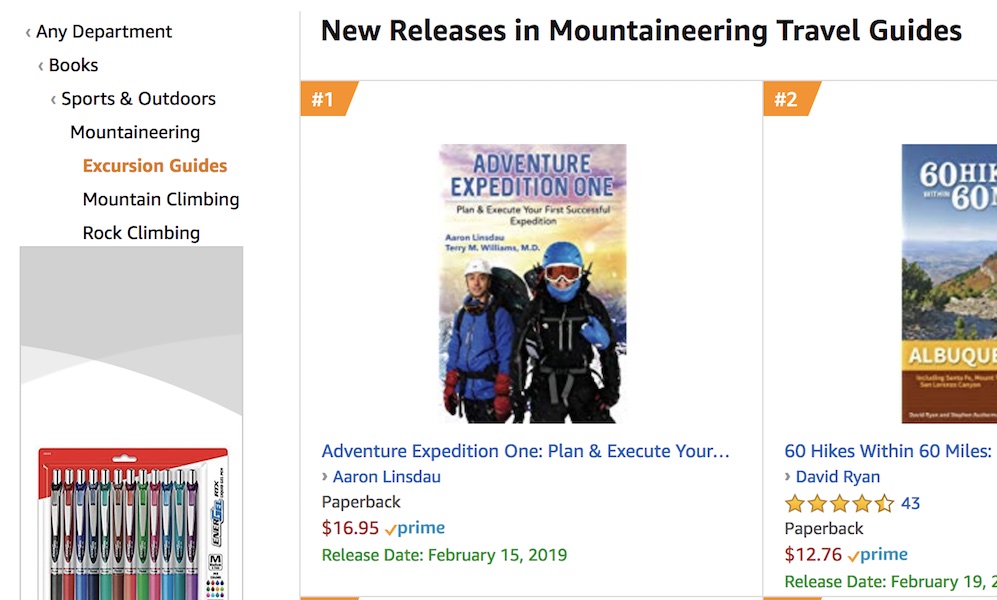Click the #2 rank badge

tap(787, 99)
